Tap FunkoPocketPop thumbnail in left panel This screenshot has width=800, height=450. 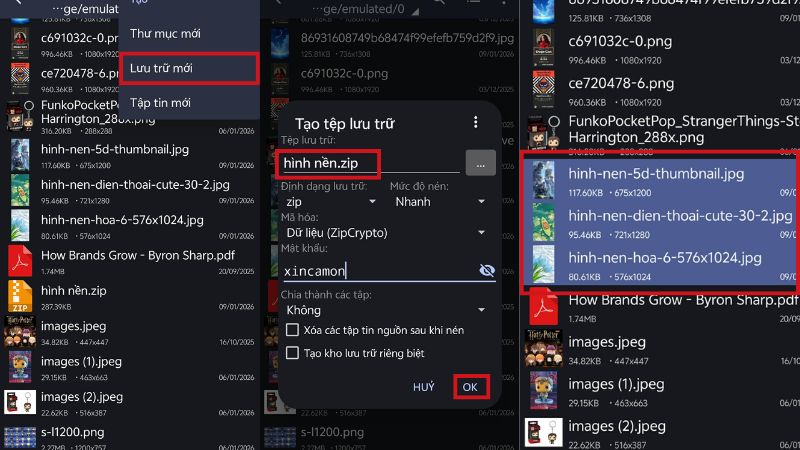click(x=19, y=115)
